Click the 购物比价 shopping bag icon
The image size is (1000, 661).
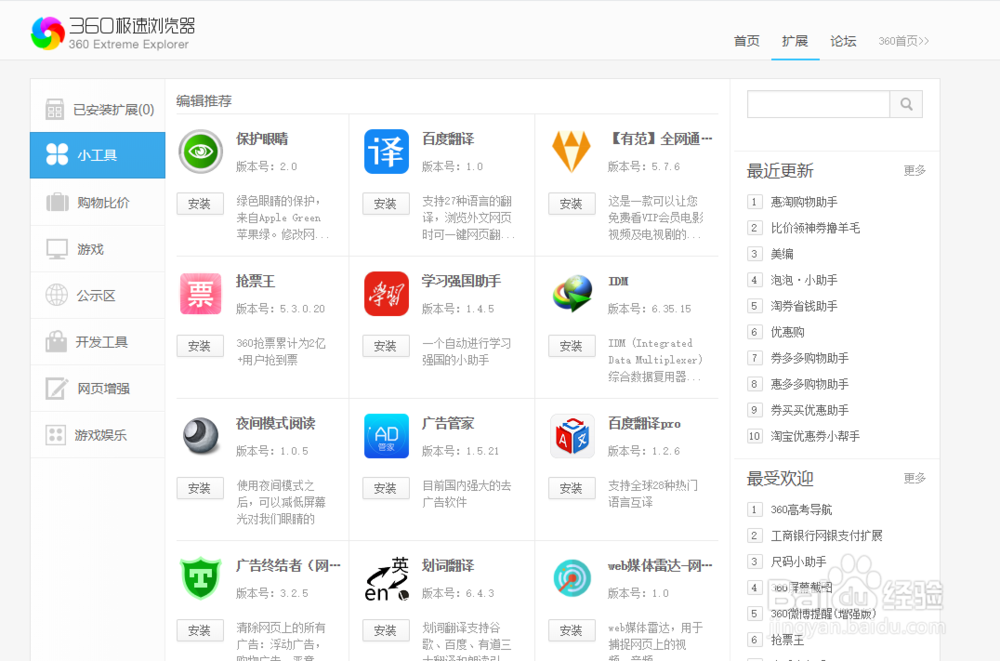[x=57, y=202]
